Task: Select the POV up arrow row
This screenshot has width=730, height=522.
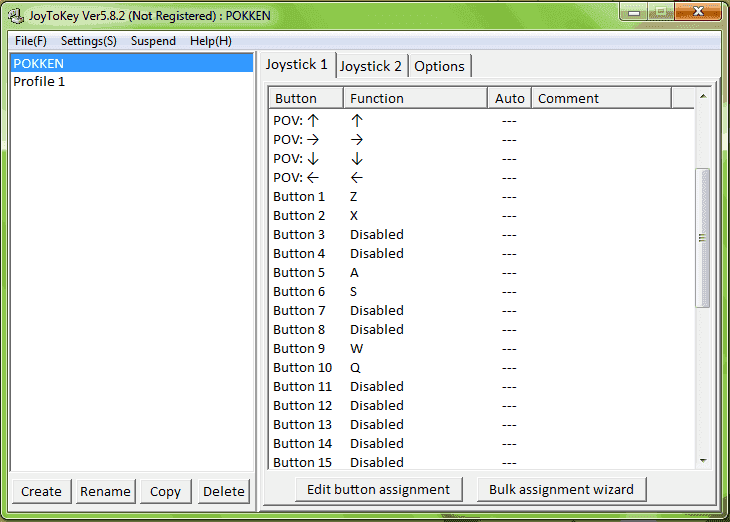Action: pyautogui.click(x=482, y=121)
